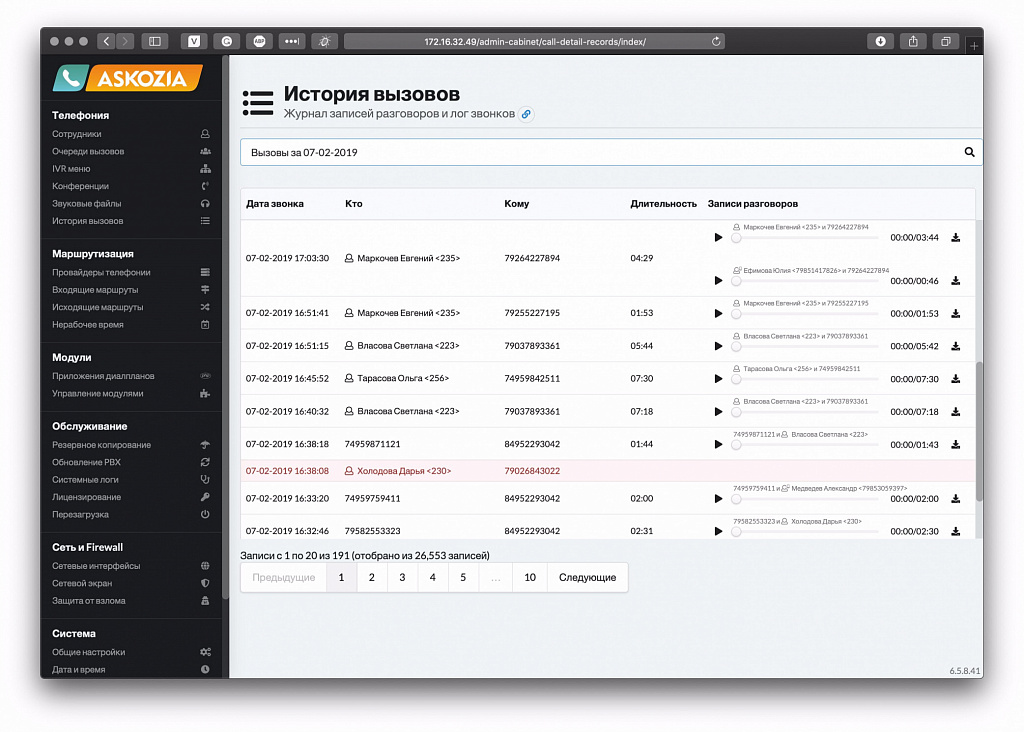The width and height of the screenshot is (1024, 732).
Task: Toggle the browser sidebar button
Action: pyautogui.click(x=155, y=41)
